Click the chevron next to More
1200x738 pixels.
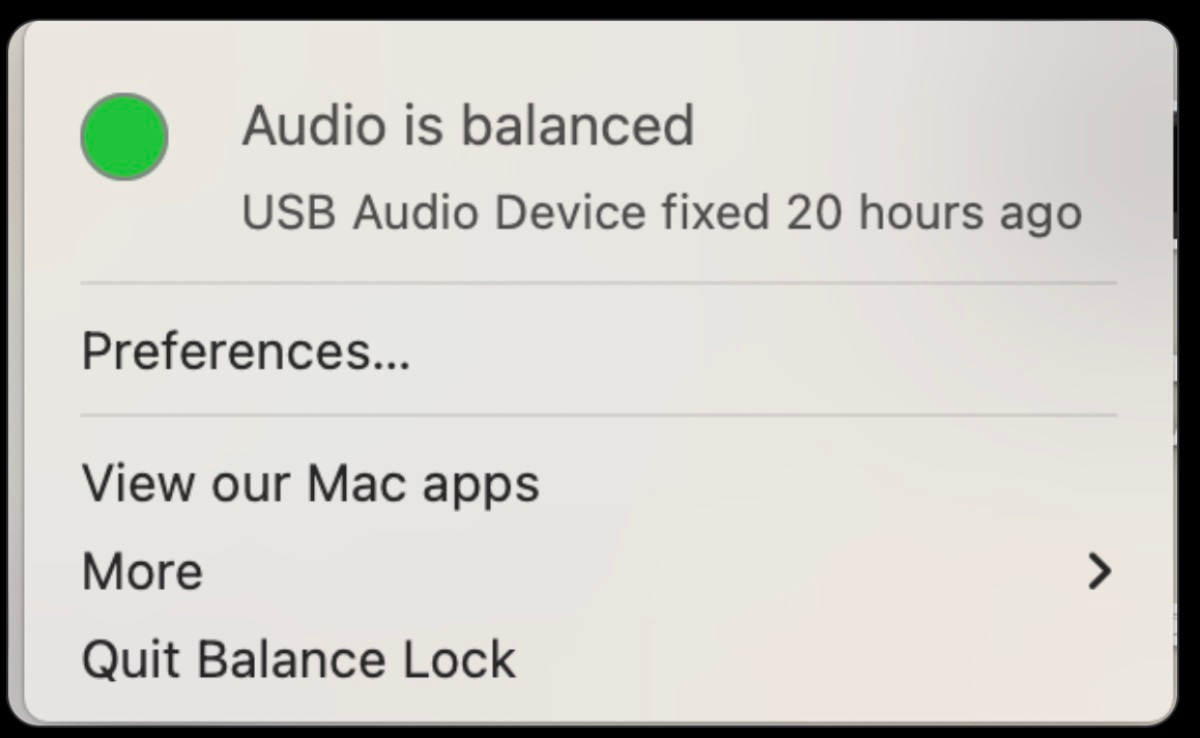(x=1100, y=571)
